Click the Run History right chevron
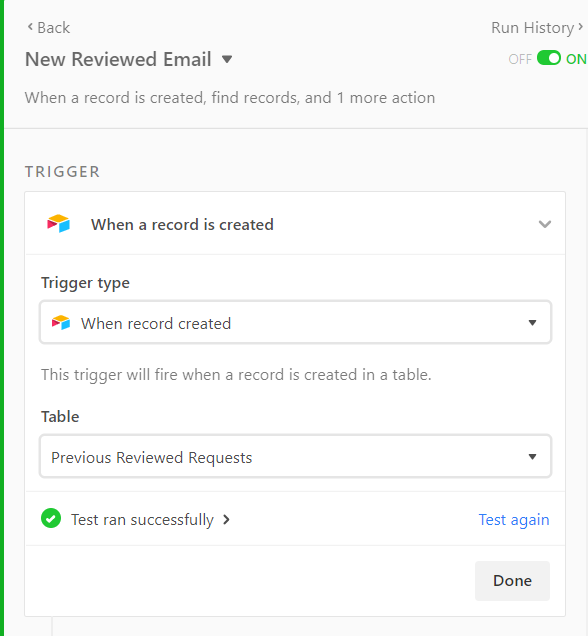The image size is (588, 636). [x=580, y=27]
